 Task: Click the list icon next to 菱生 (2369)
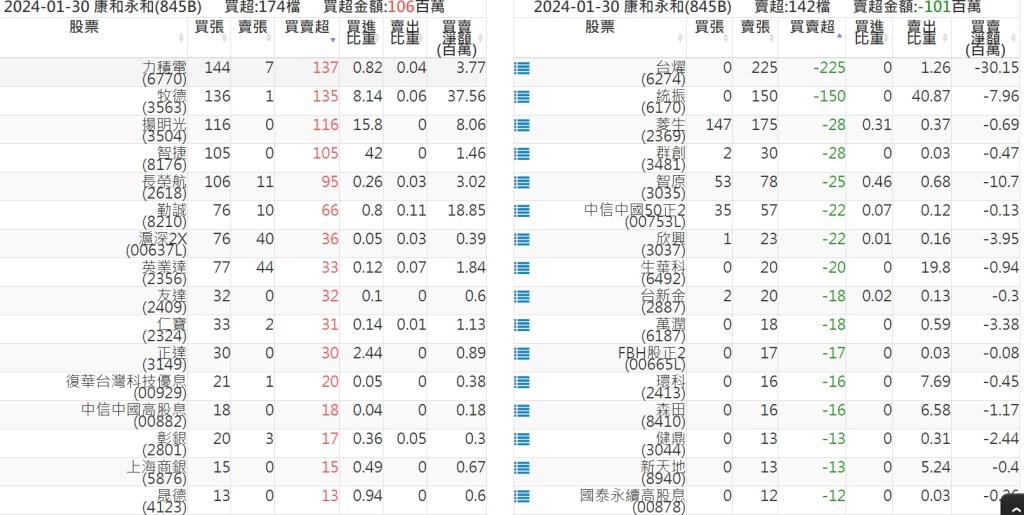click(x=521, y=126)
